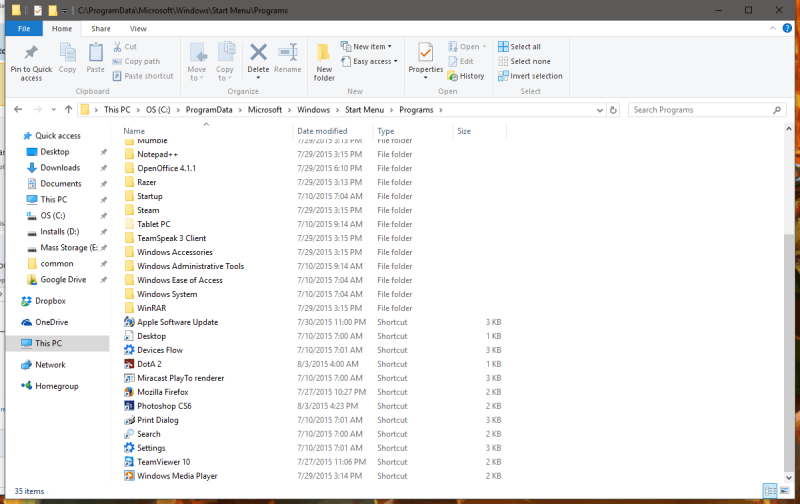Screen dimensions: 800x504
Task: Select Homegroup in navigation pane
Action: coord(57,386)
